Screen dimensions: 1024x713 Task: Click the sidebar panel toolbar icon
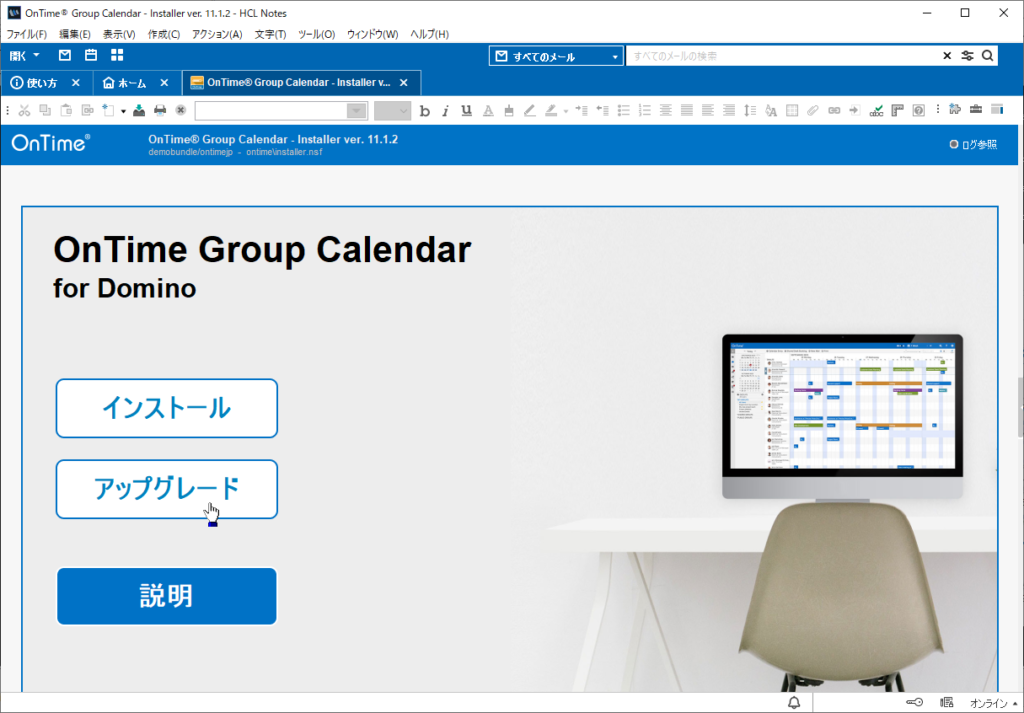coord(997,109)
